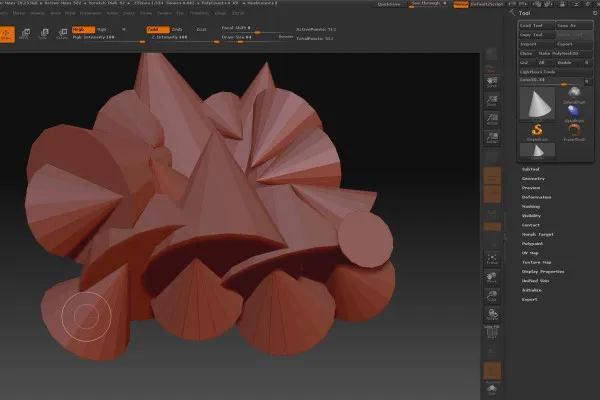Expand the Deformation section
The height and width of the screenshot is (400, 600).
536,197
